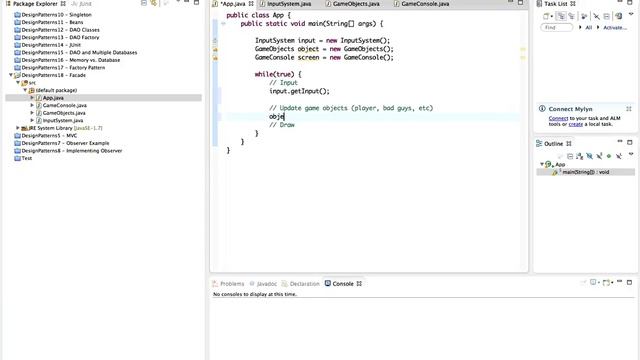Screen dimensions: 640x360
Task: Toggle Scheduled presentation icon in Task List
Action: coord(571,16)
